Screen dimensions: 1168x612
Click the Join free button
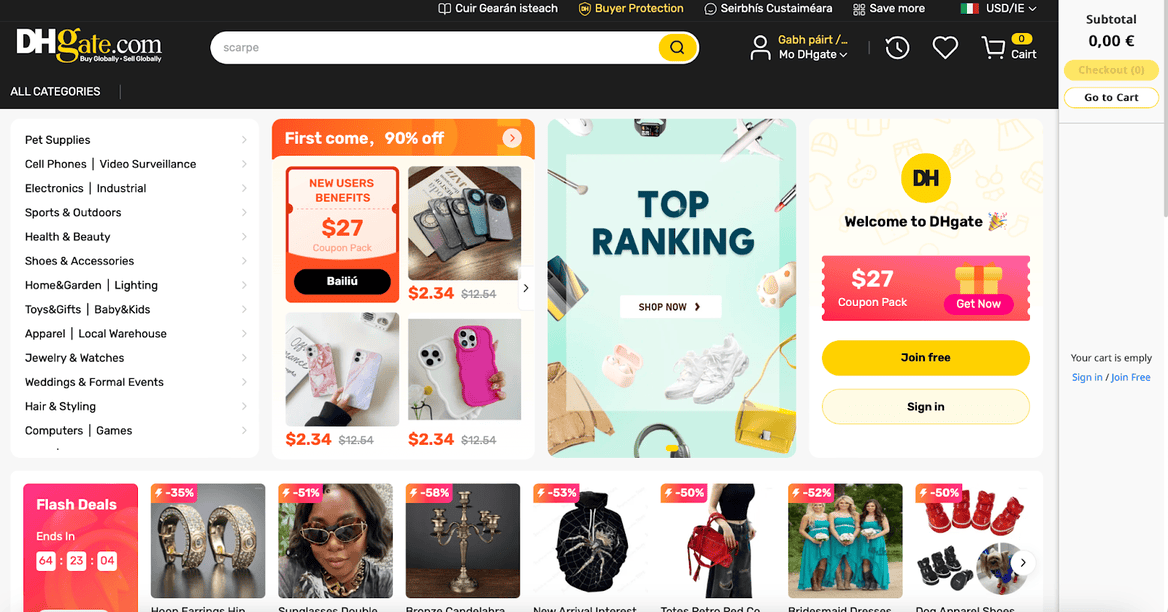coord(925,357)
